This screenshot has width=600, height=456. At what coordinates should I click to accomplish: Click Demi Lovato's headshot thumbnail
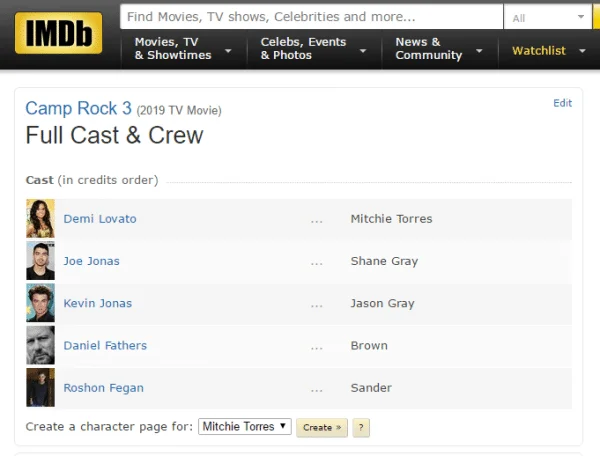pos(40,219)
